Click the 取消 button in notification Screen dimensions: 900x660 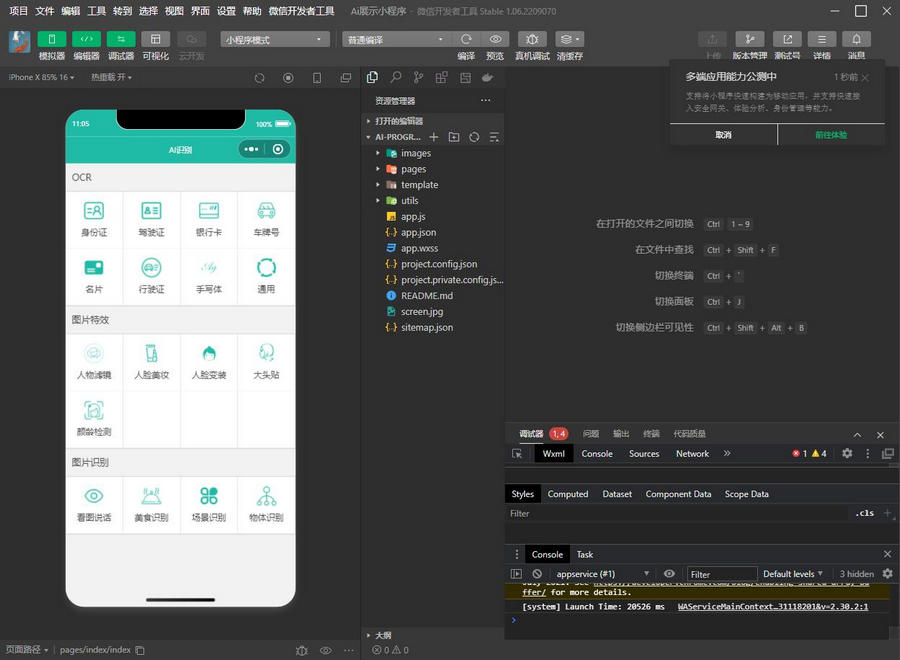tap(723, 134)
